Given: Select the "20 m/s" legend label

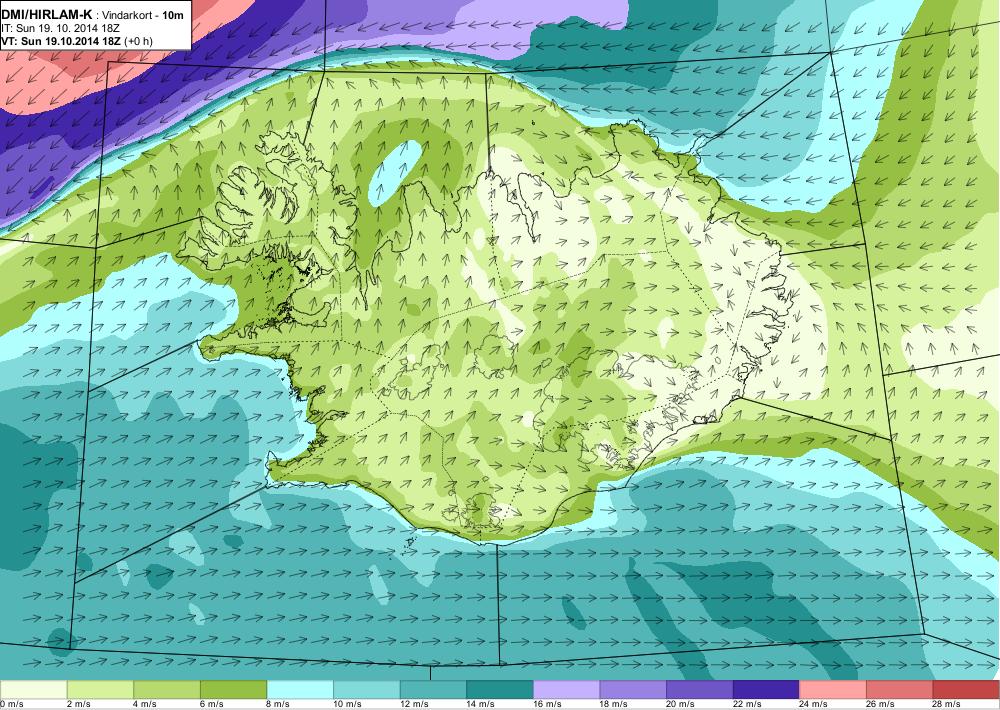Looking at the screenshot, I should (x=681, y=704).
